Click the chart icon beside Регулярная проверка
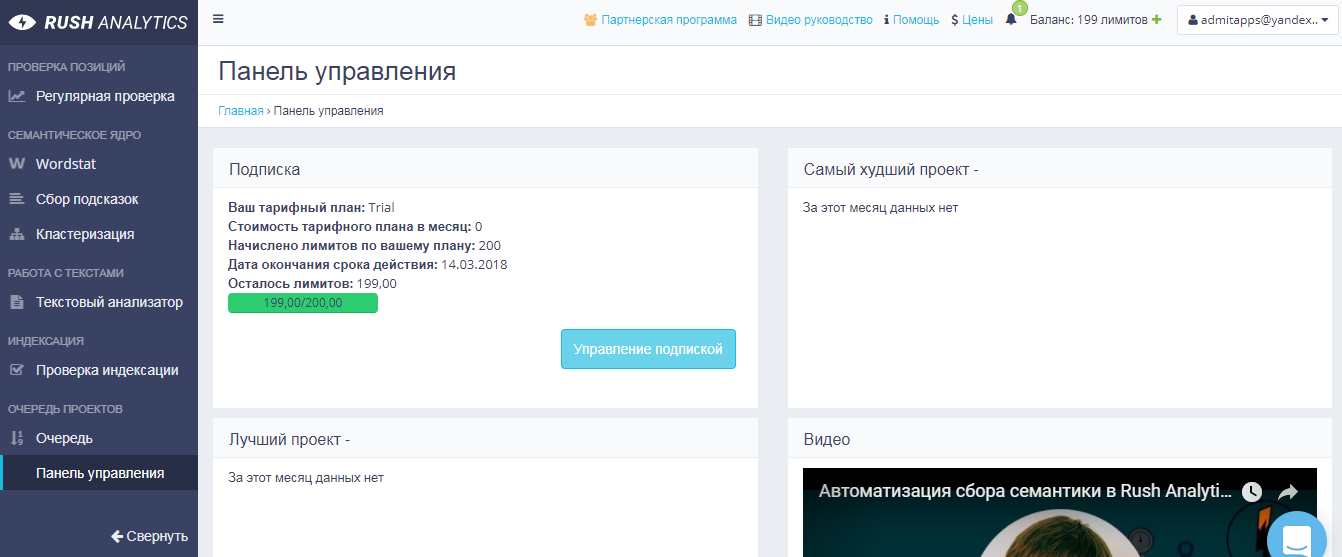This screenshot has height=557, width=1342. coord(17,96)
